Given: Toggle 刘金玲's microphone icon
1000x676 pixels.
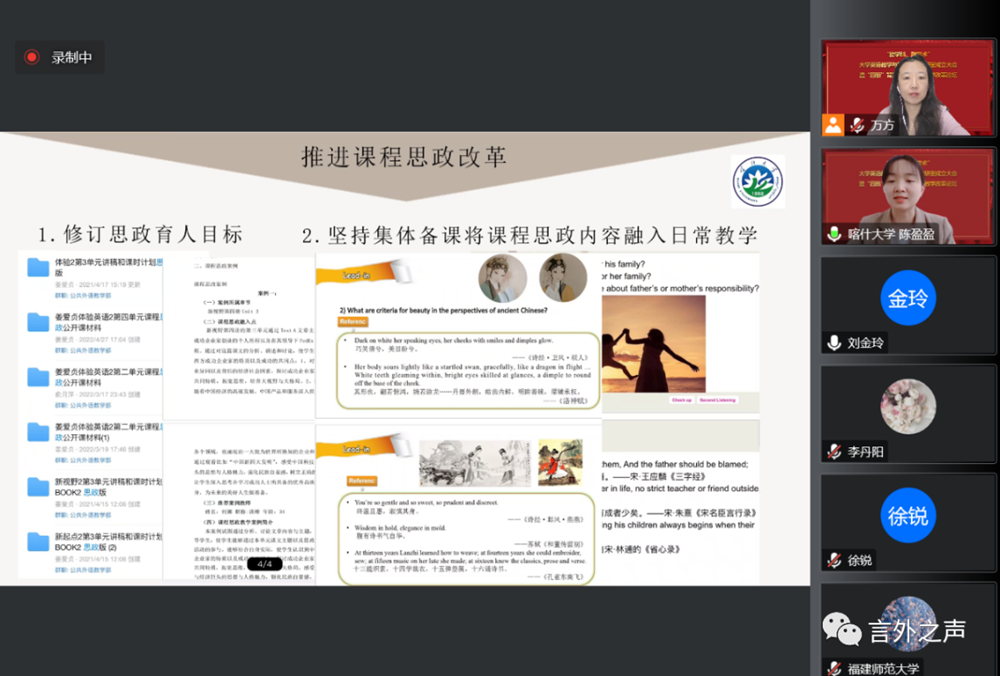Looking at the screenshot, I should pyautogui.click(x=834, y=342).
